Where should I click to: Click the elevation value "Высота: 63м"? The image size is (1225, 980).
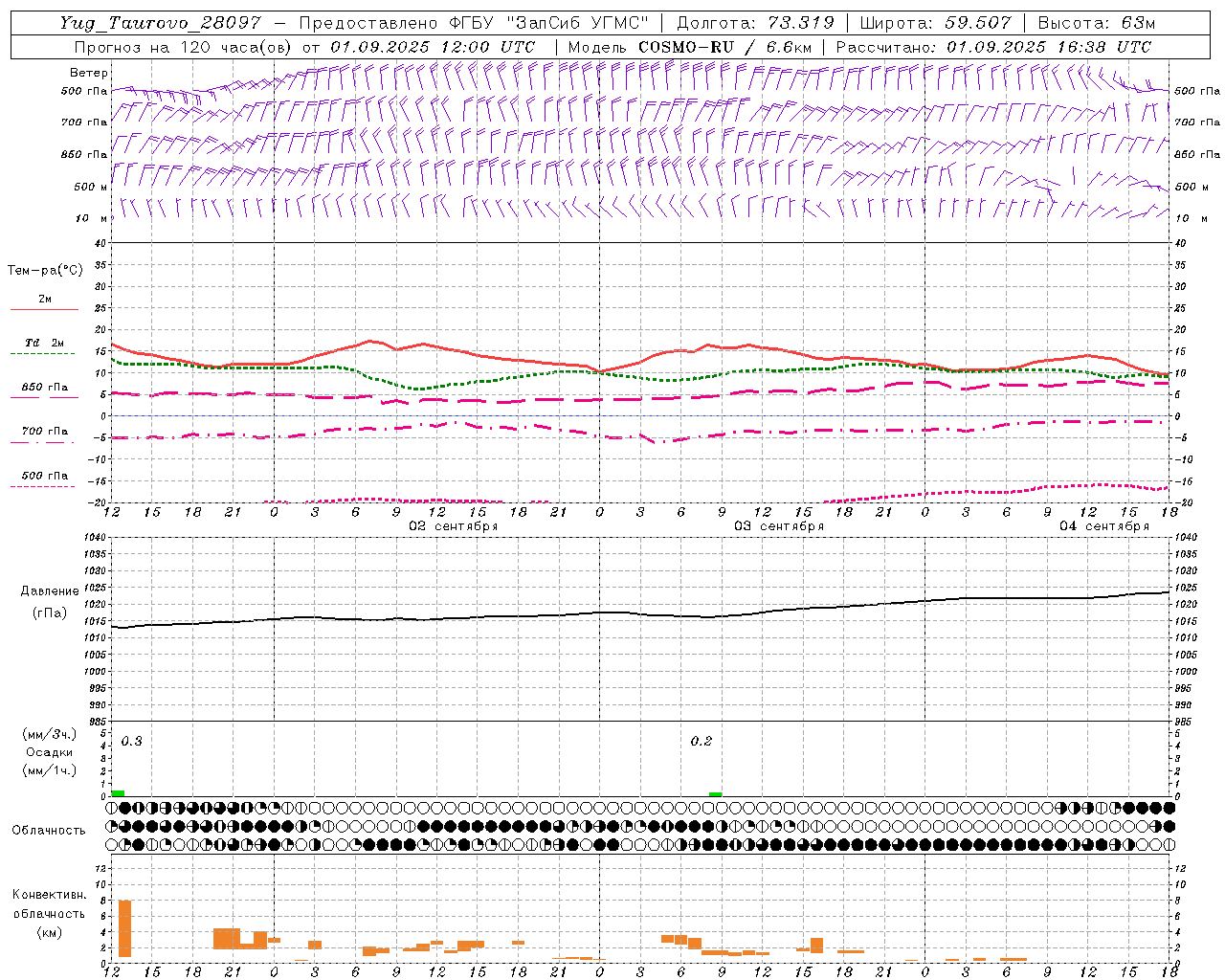(x=1096, y=23)
